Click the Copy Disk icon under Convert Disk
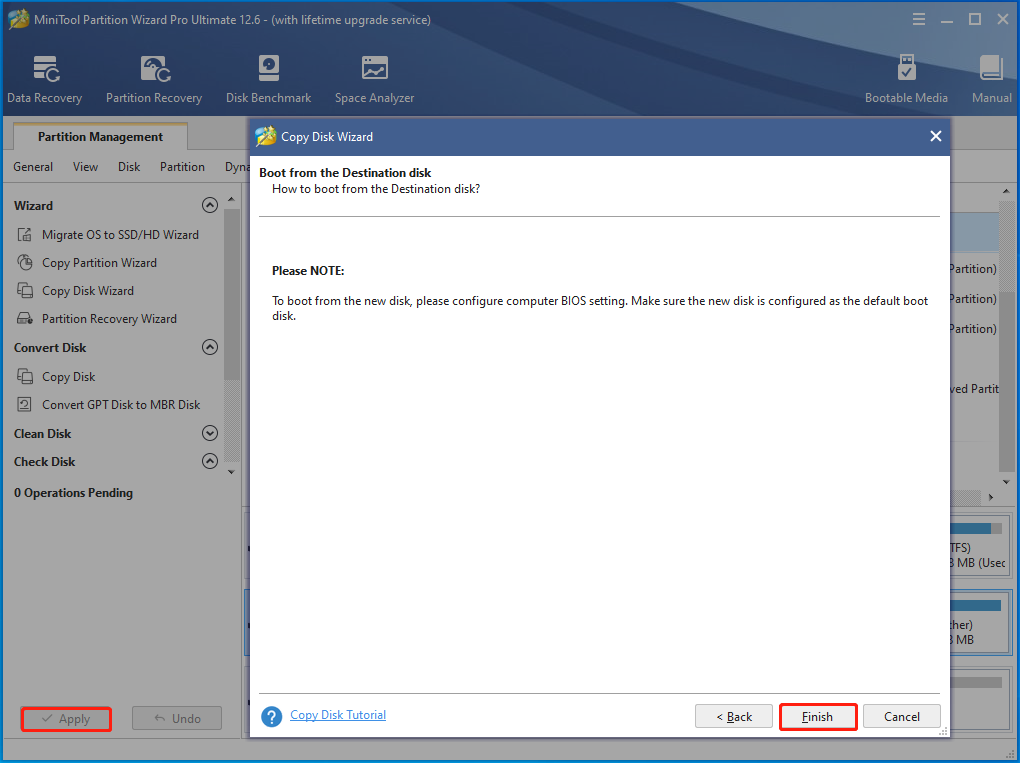The height and width of the screenshot is (763, 1020). coord(25,377)
